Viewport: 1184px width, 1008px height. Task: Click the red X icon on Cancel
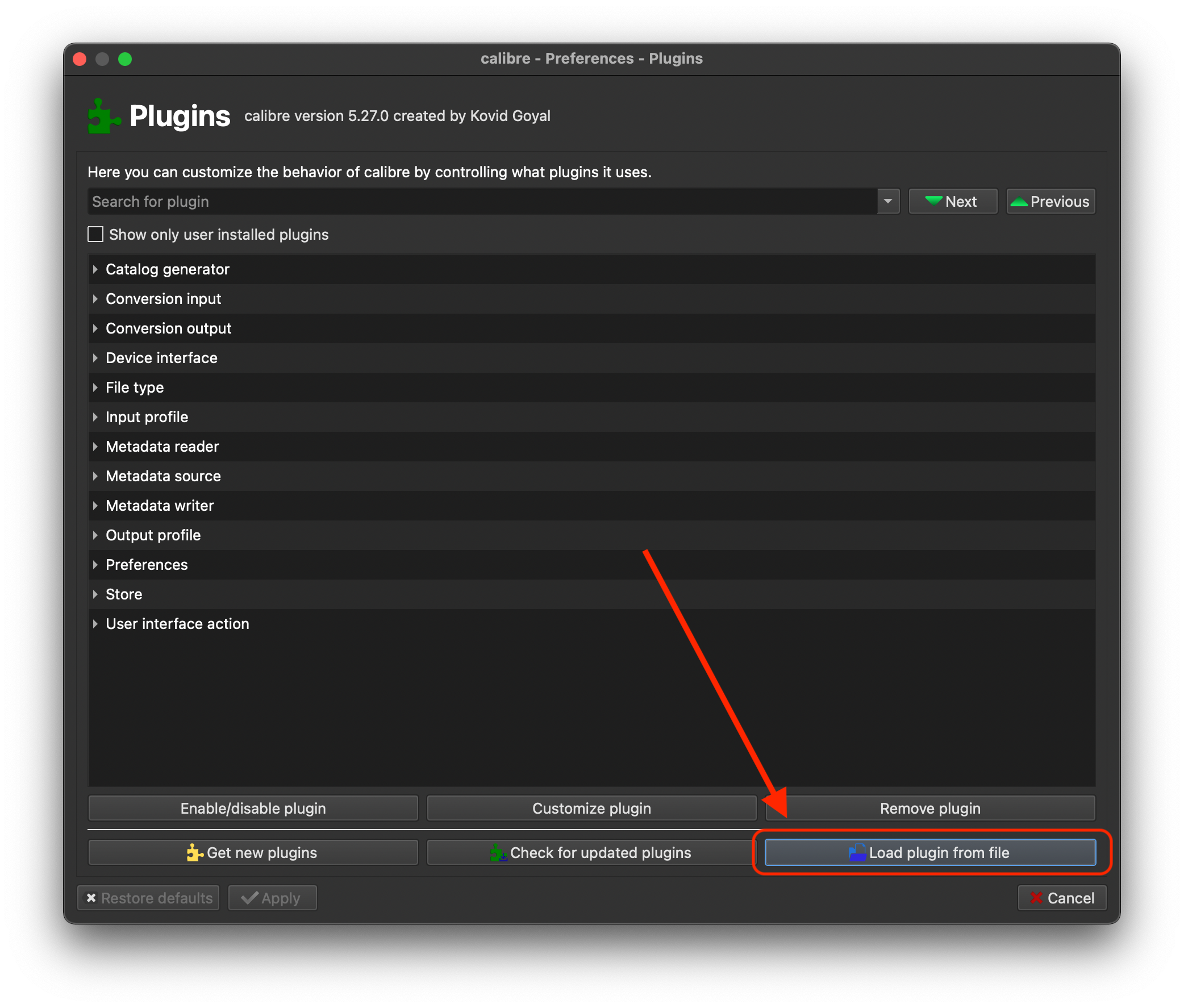[x=1036, y=898]
